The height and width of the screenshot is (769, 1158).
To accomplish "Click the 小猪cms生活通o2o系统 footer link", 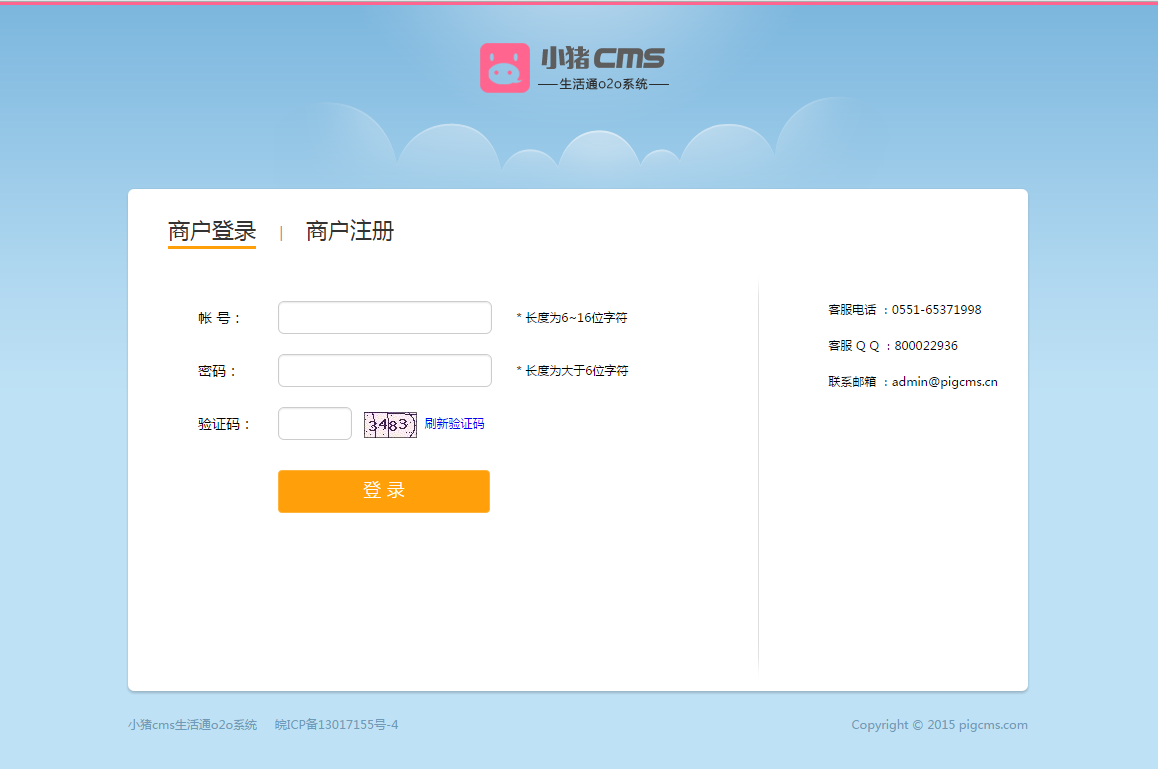I will [x=193, y=724].
